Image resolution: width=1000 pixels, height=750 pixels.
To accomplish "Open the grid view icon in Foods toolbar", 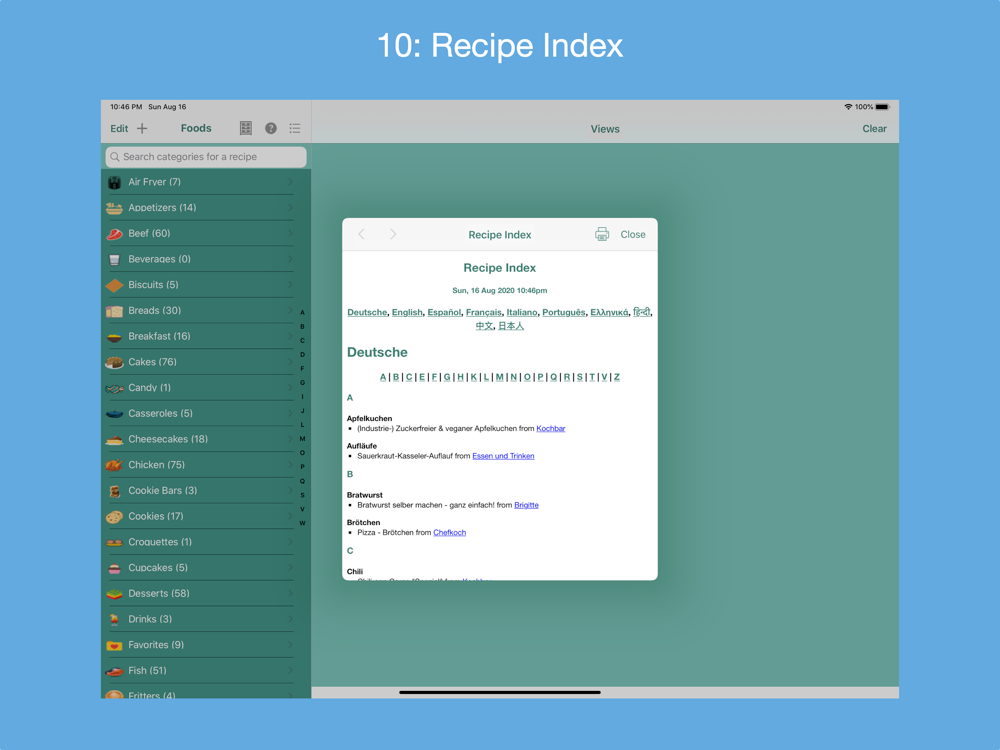I will click(246, 128).
